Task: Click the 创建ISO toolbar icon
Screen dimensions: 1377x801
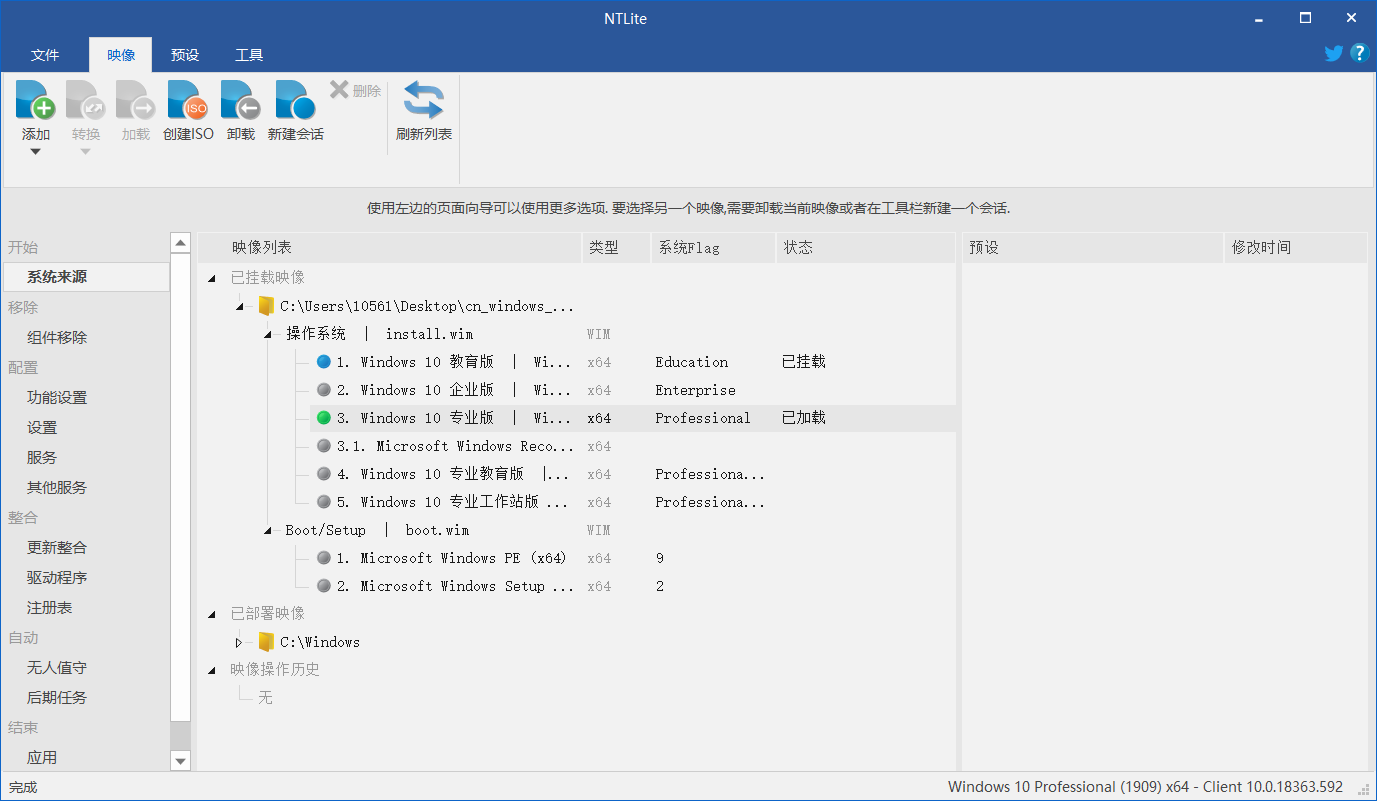Action: click(188, 100)
